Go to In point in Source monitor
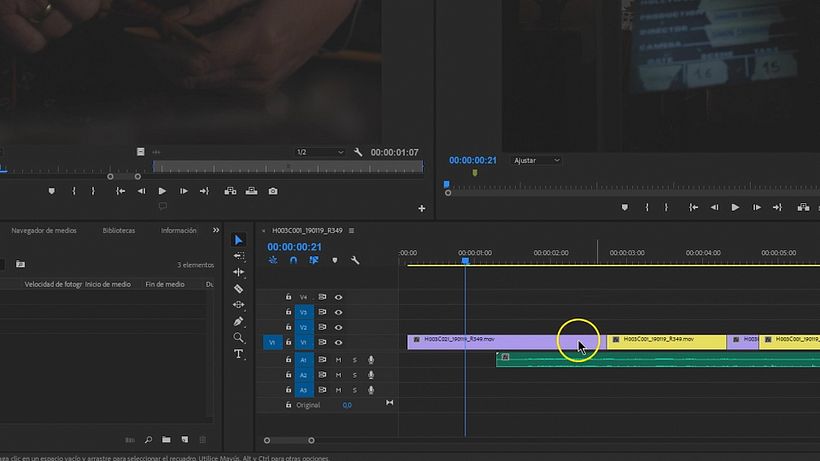 120,191
